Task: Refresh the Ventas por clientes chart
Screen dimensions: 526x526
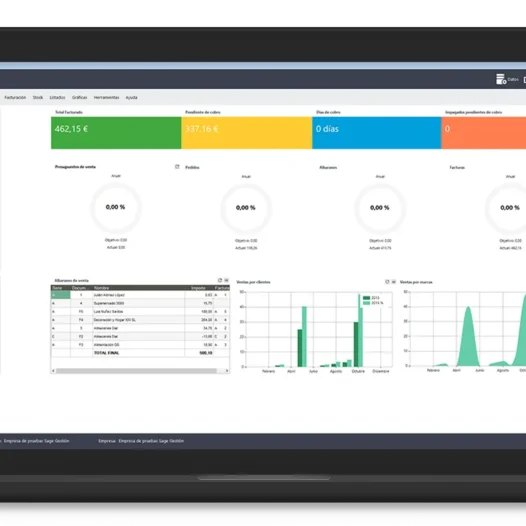Action: (387, 282)
